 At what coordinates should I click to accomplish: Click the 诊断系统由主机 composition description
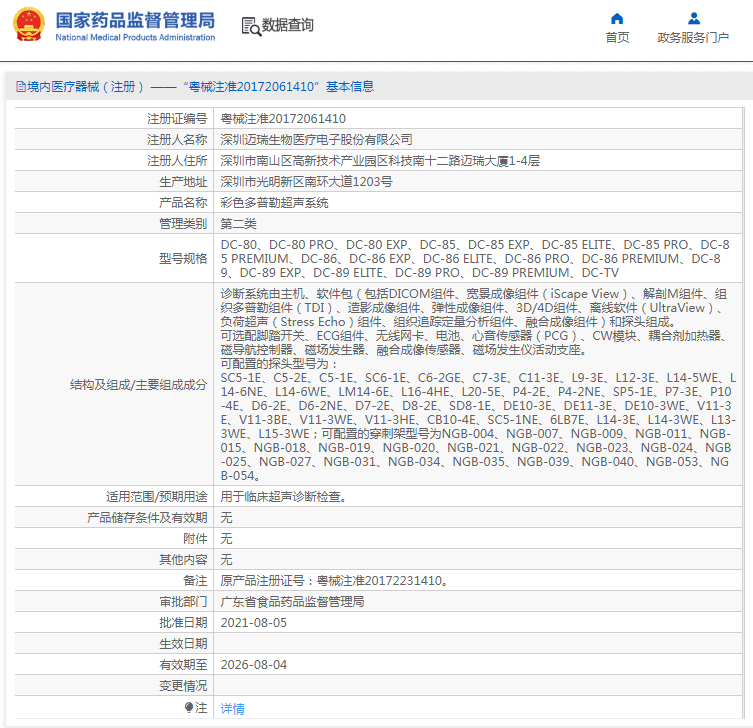click(x=477, y=384)
